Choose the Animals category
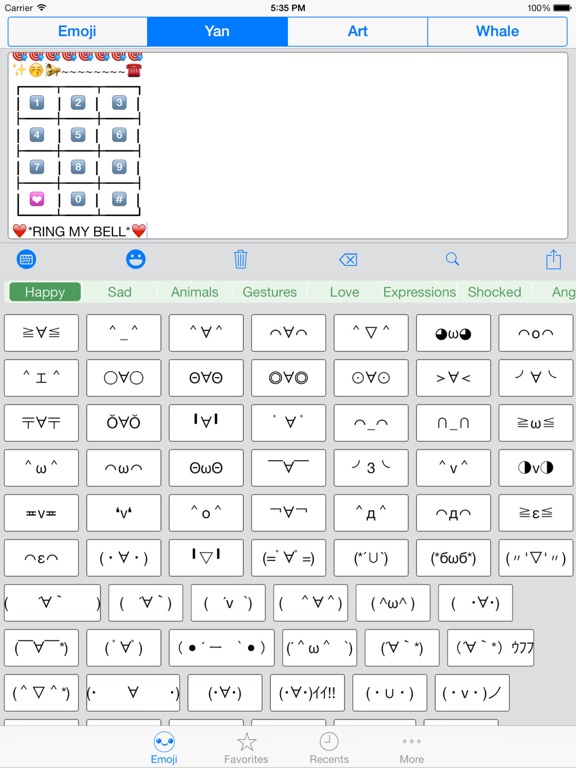Screen dimensions: 576x768 click(194, 292)
